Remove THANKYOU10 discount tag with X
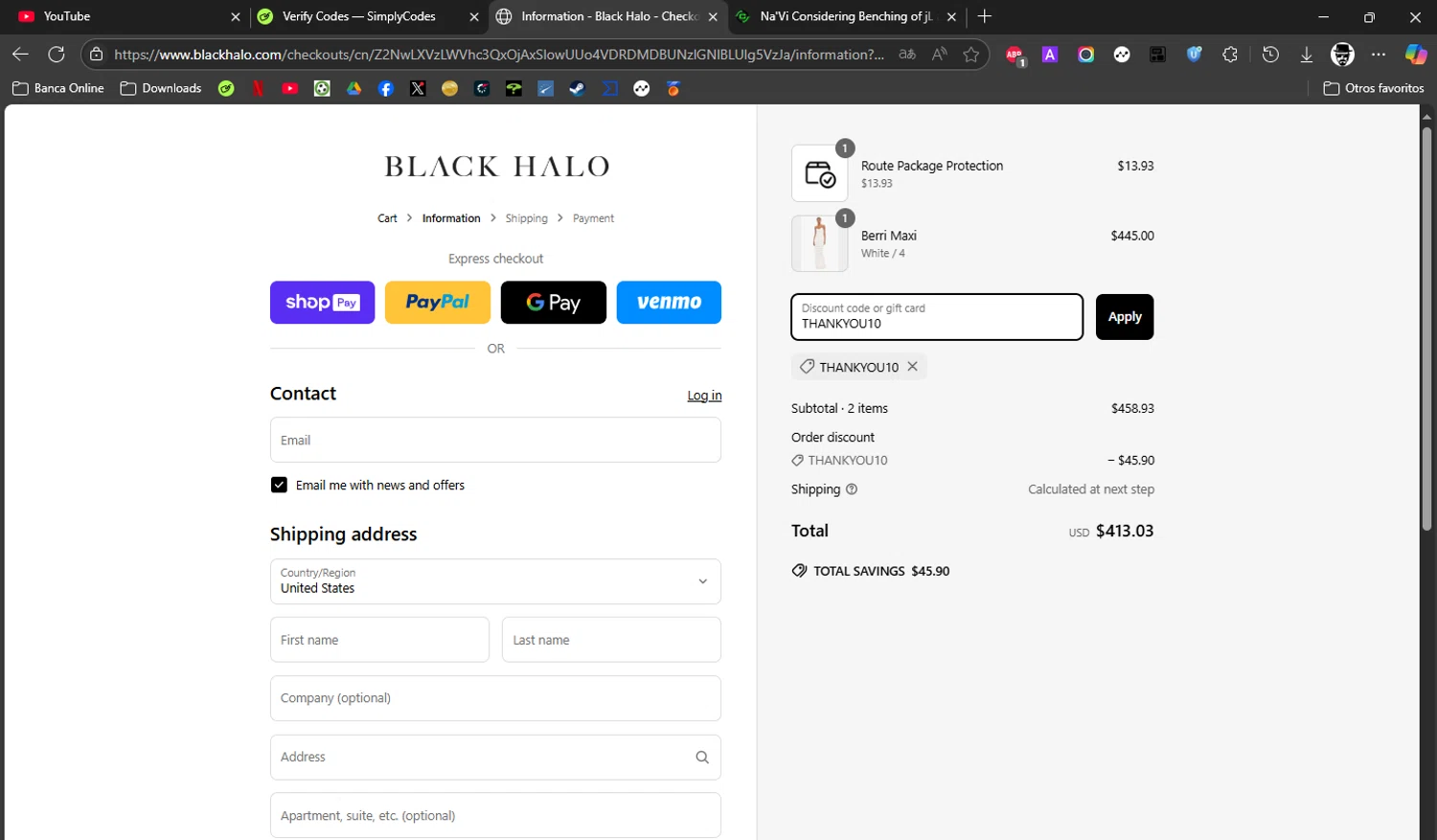The image size is (1437, 840). pyautogui.click(x=912, y=366)
